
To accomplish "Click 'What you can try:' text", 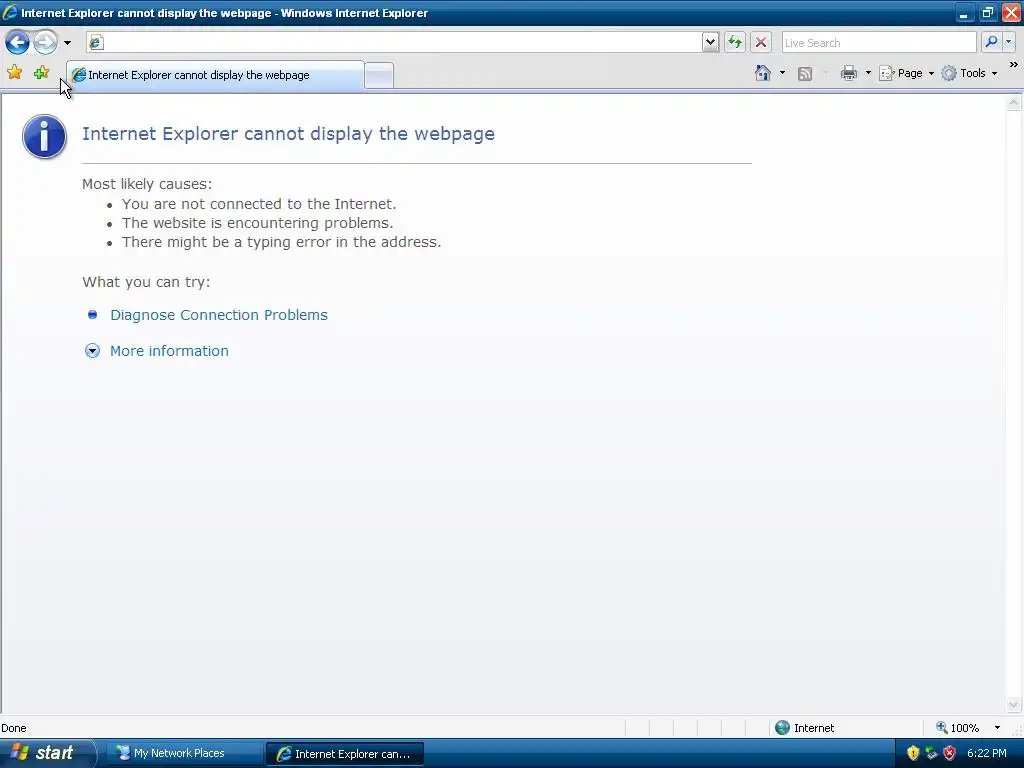I will tap(146, 282).
